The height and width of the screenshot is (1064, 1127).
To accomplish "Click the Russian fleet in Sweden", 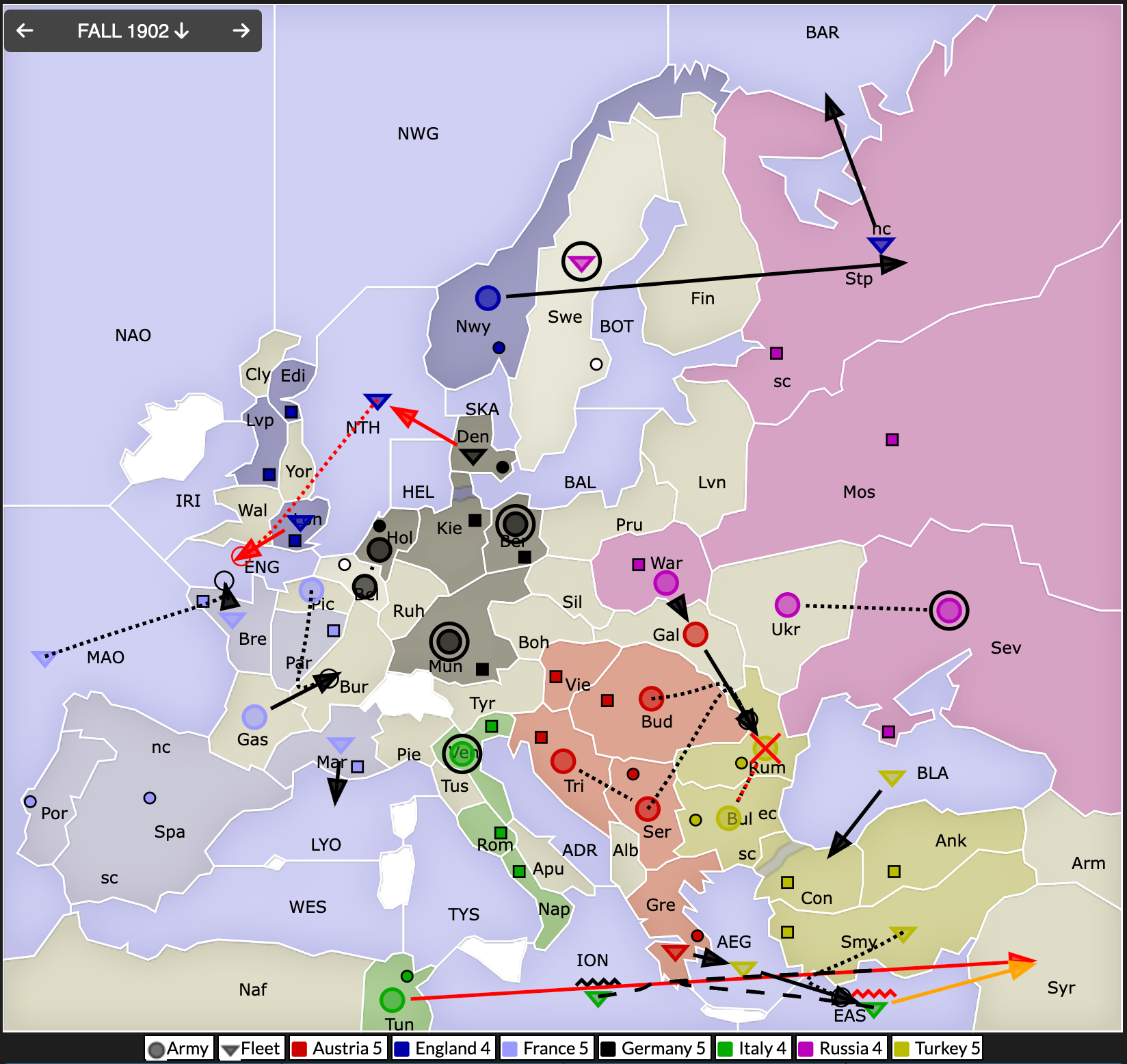I will (x=581, y=262).
